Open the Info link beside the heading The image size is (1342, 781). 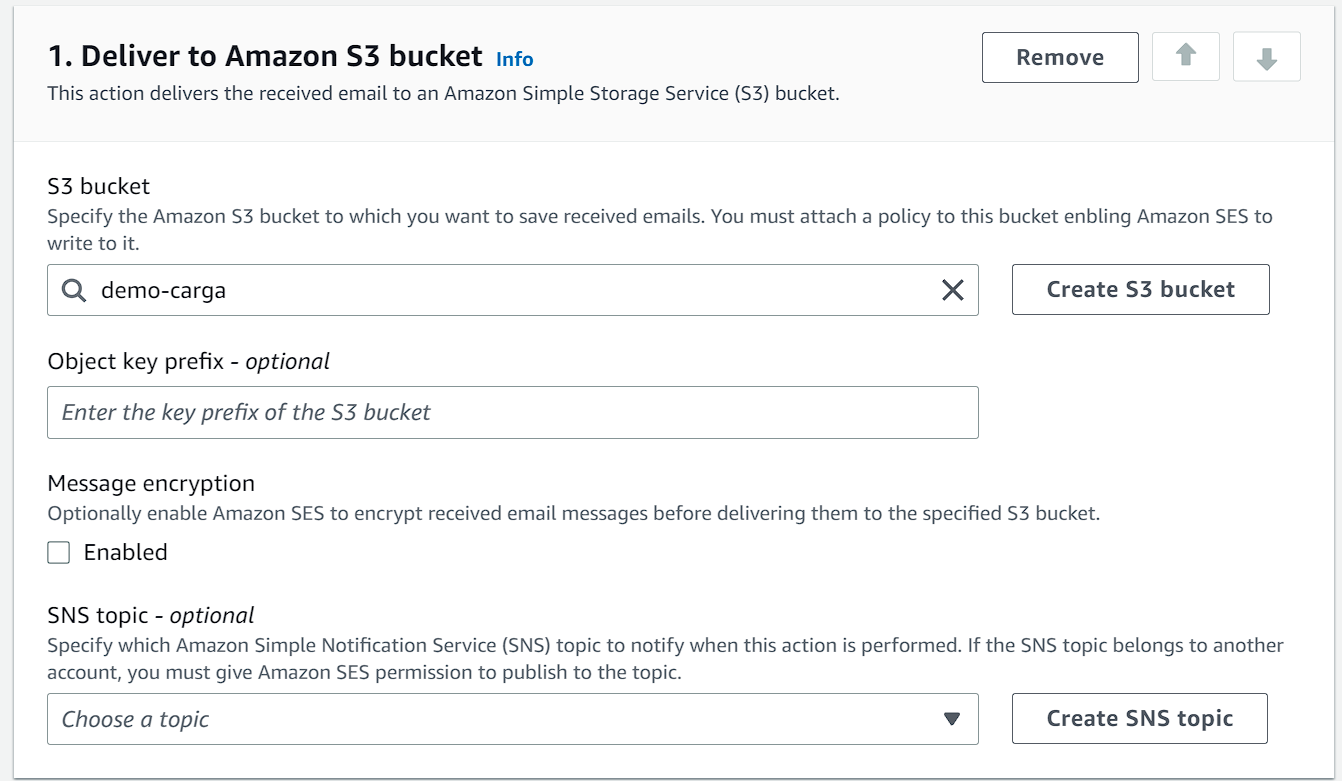[x=514, y=59]
